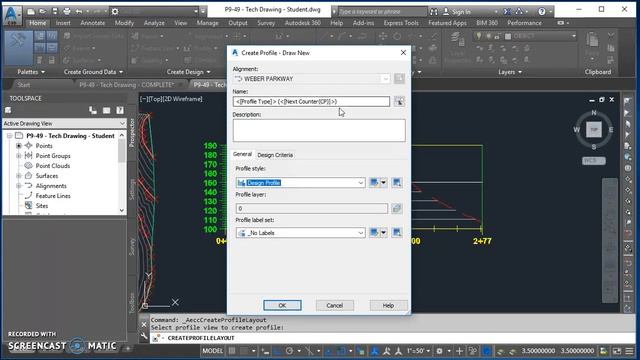Click the profile style detail icon
This screenshot has height=360, width=640.
(x=397, y=183)
